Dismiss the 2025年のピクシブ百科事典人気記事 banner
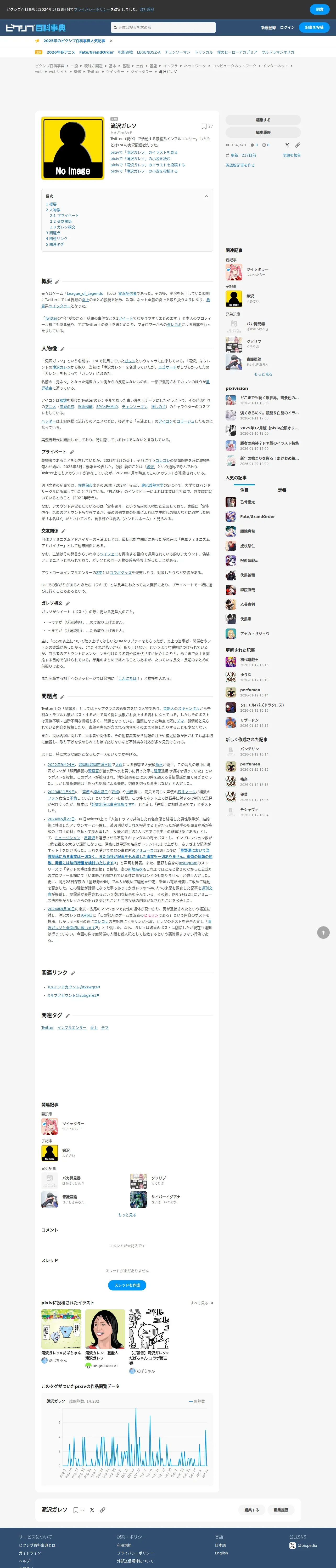The width and height of the screenshot is (336, 1568). [x=111, y=41]
